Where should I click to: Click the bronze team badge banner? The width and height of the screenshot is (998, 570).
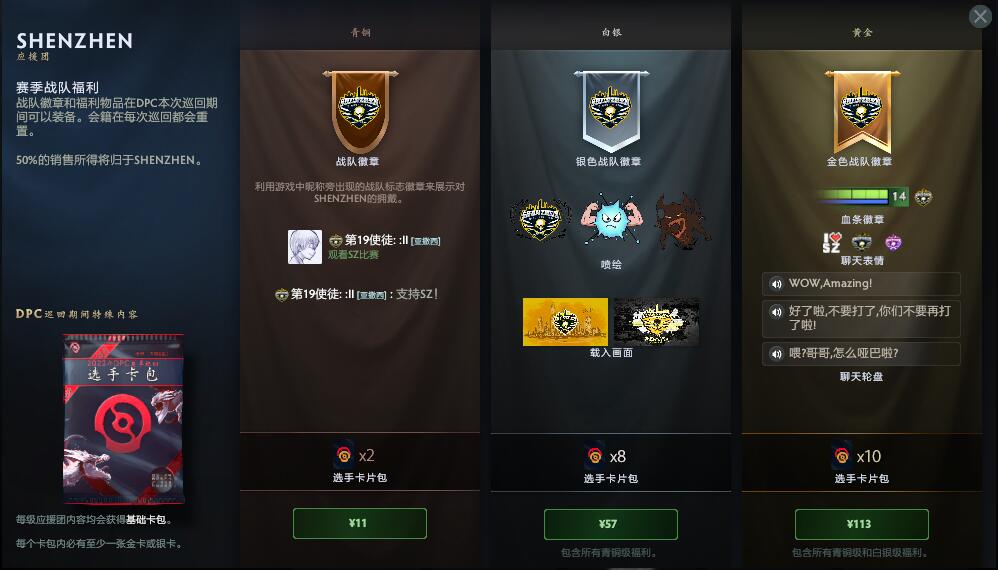point(360,111)
